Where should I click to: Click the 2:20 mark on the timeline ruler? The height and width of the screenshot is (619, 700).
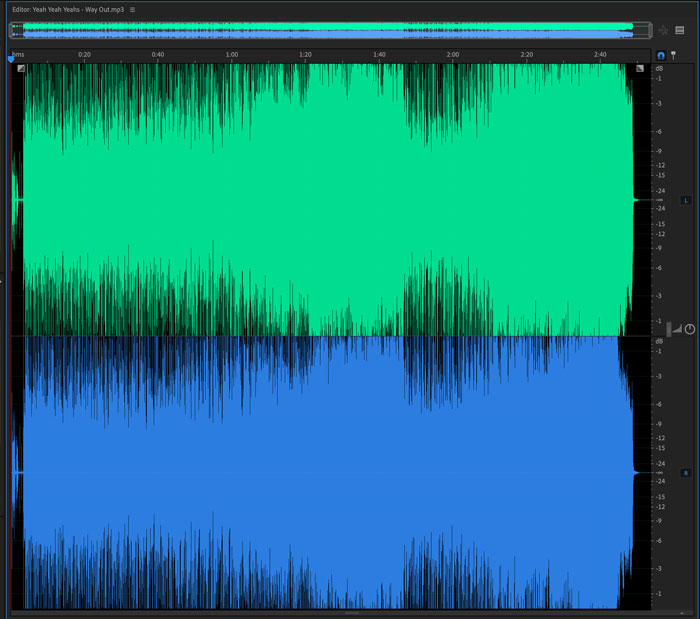(527, 54)
